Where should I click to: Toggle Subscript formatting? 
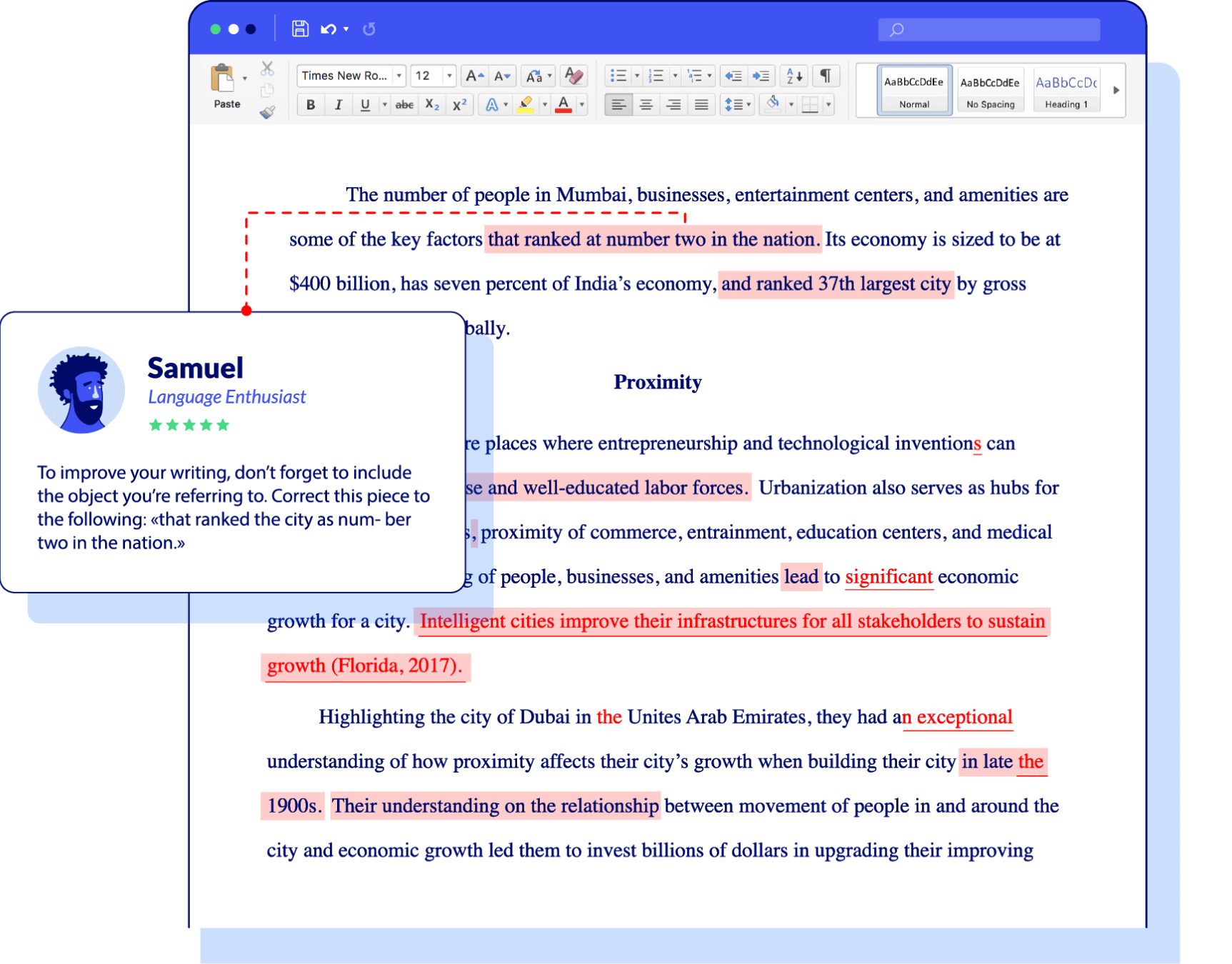432,105
